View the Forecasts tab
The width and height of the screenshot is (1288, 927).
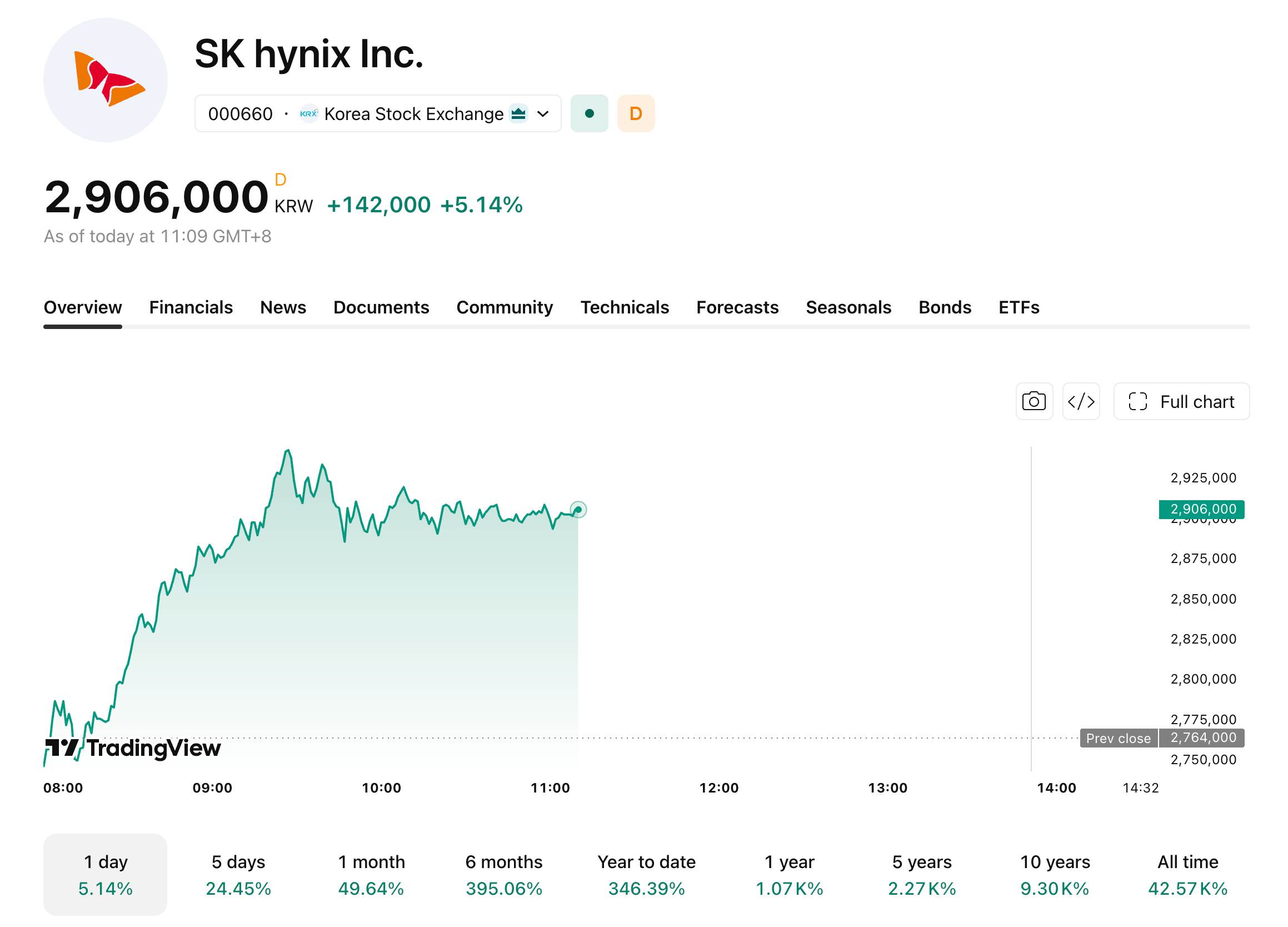737,307
